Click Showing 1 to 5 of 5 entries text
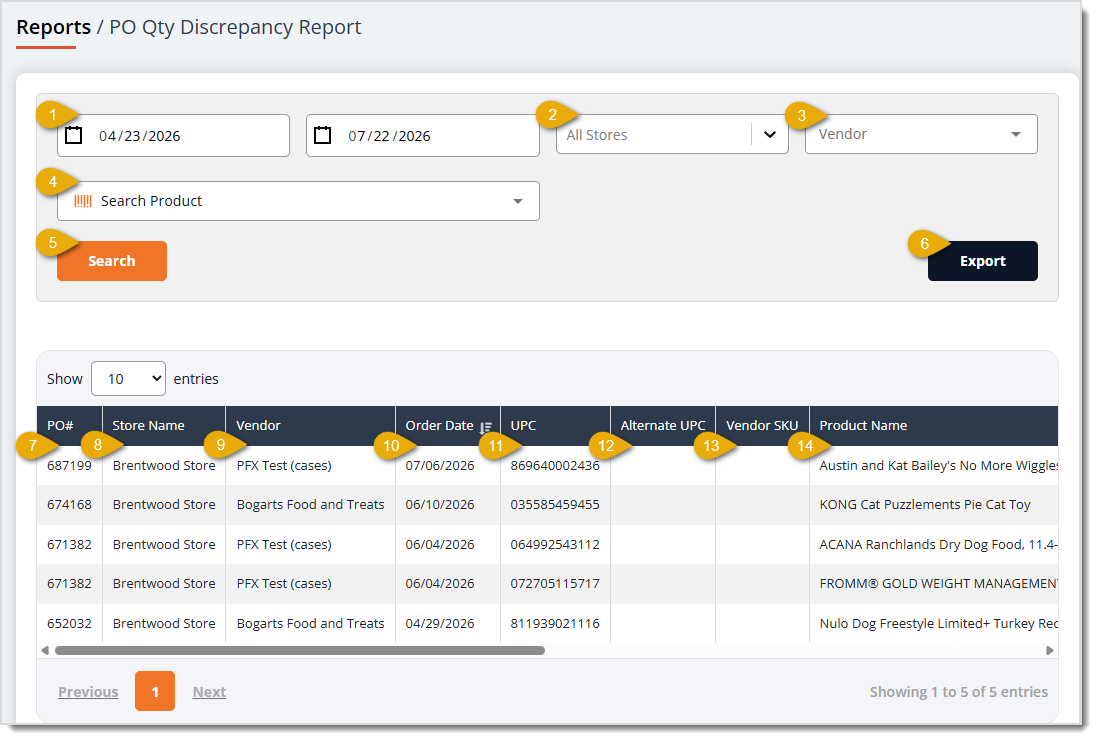Screen dimensions: 1097x740 coord(958,692)
